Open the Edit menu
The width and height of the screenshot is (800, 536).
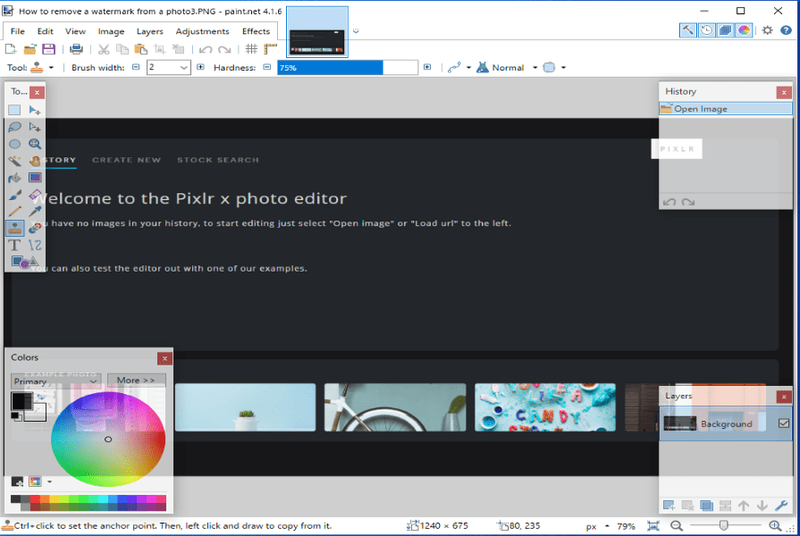tap(45, 31)
